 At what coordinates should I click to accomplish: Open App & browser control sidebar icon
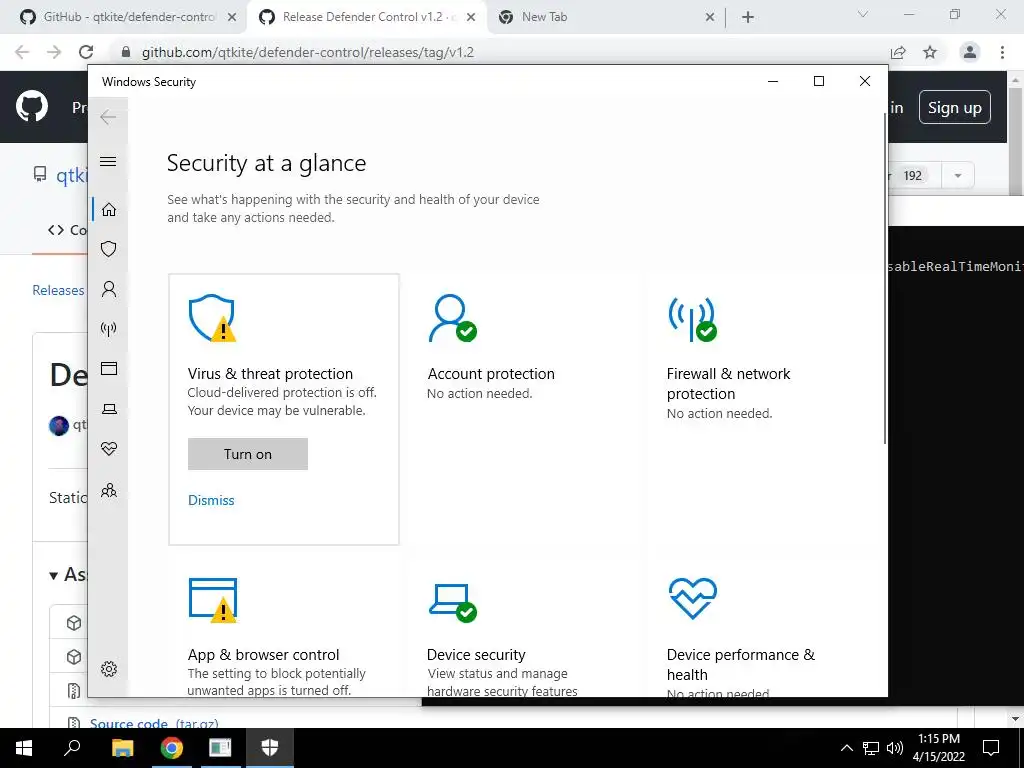point(108,369)
